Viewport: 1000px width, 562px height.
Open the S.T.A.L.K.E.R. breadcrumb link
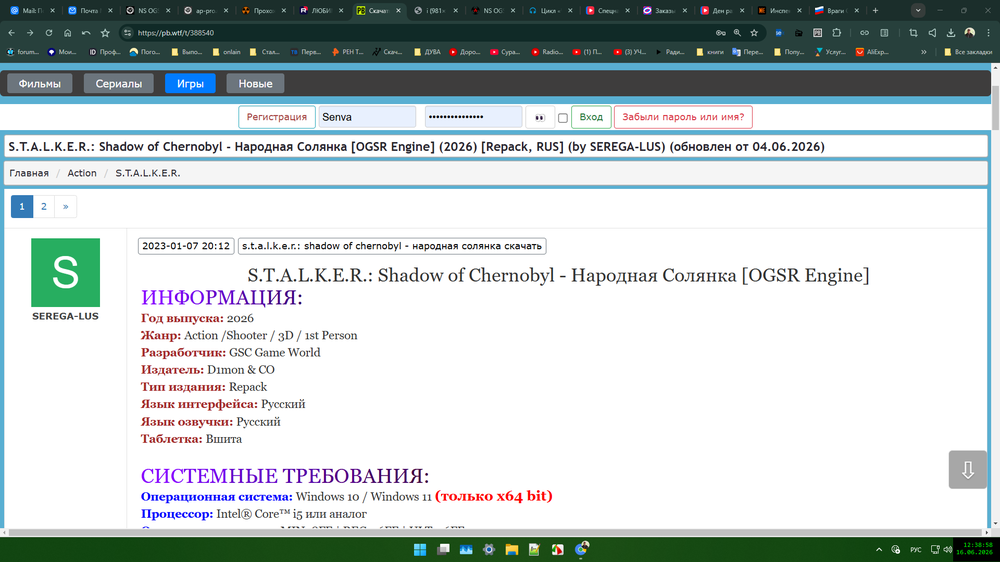147,173
